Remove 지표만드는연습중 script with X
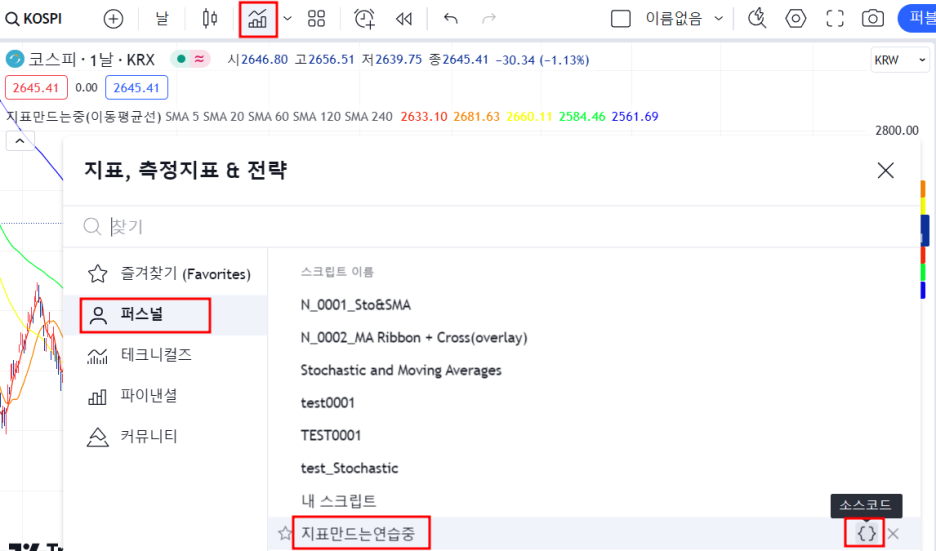 pos(893,534)
